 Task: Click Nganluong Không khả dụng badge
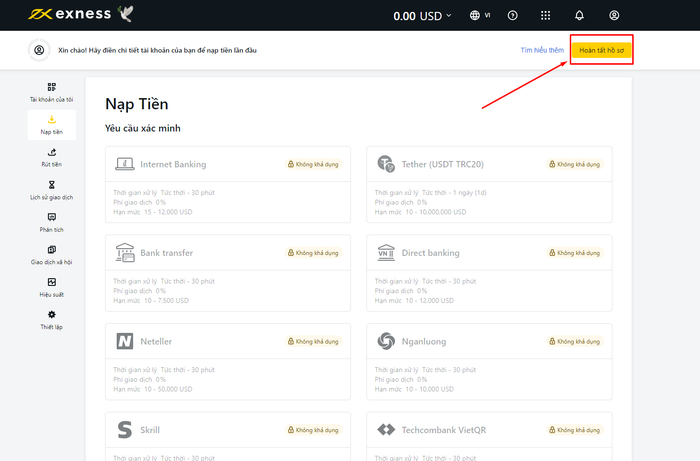[x=575, y=341]
